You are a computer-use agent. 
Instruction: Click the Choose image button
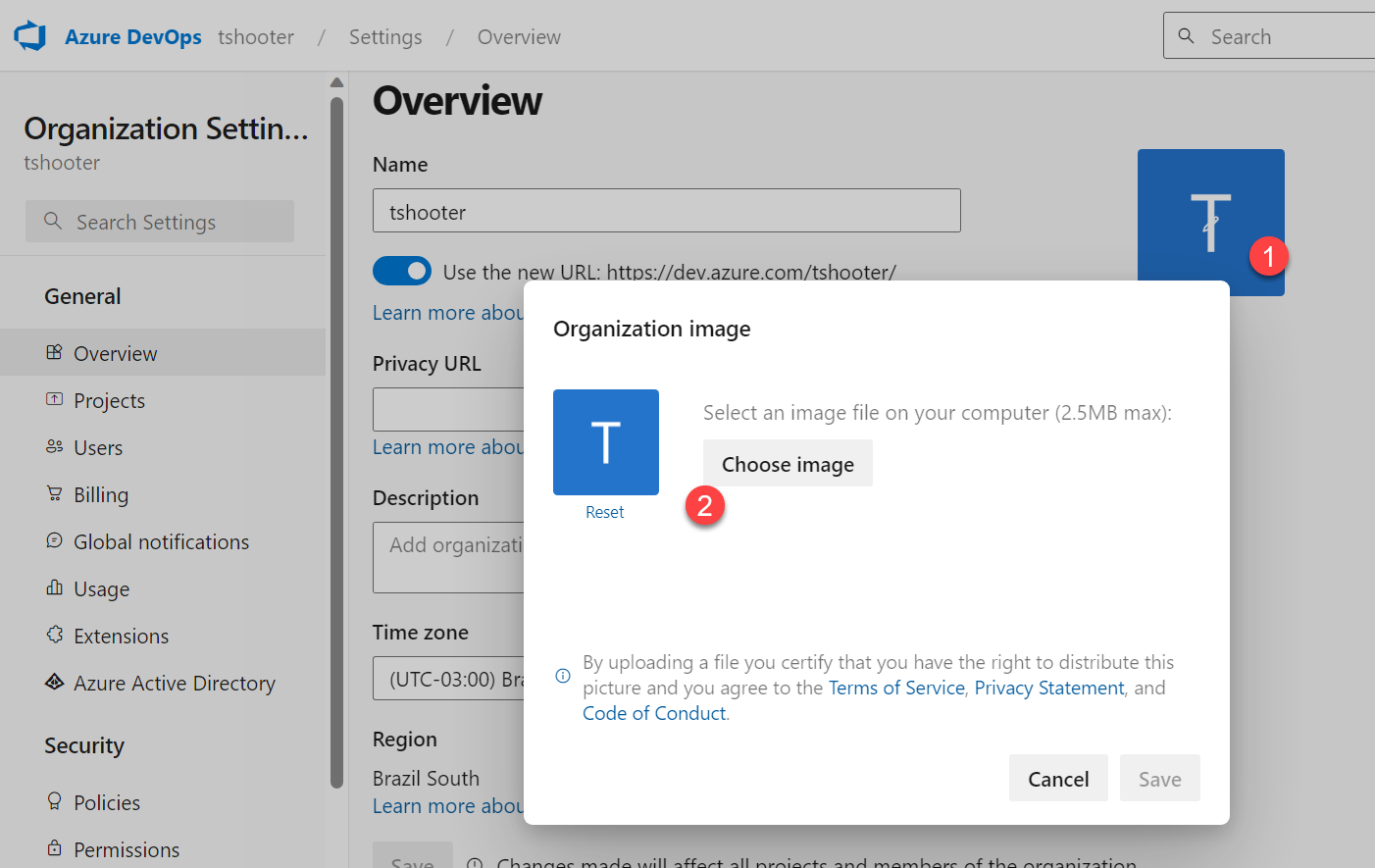coord(788,464)
